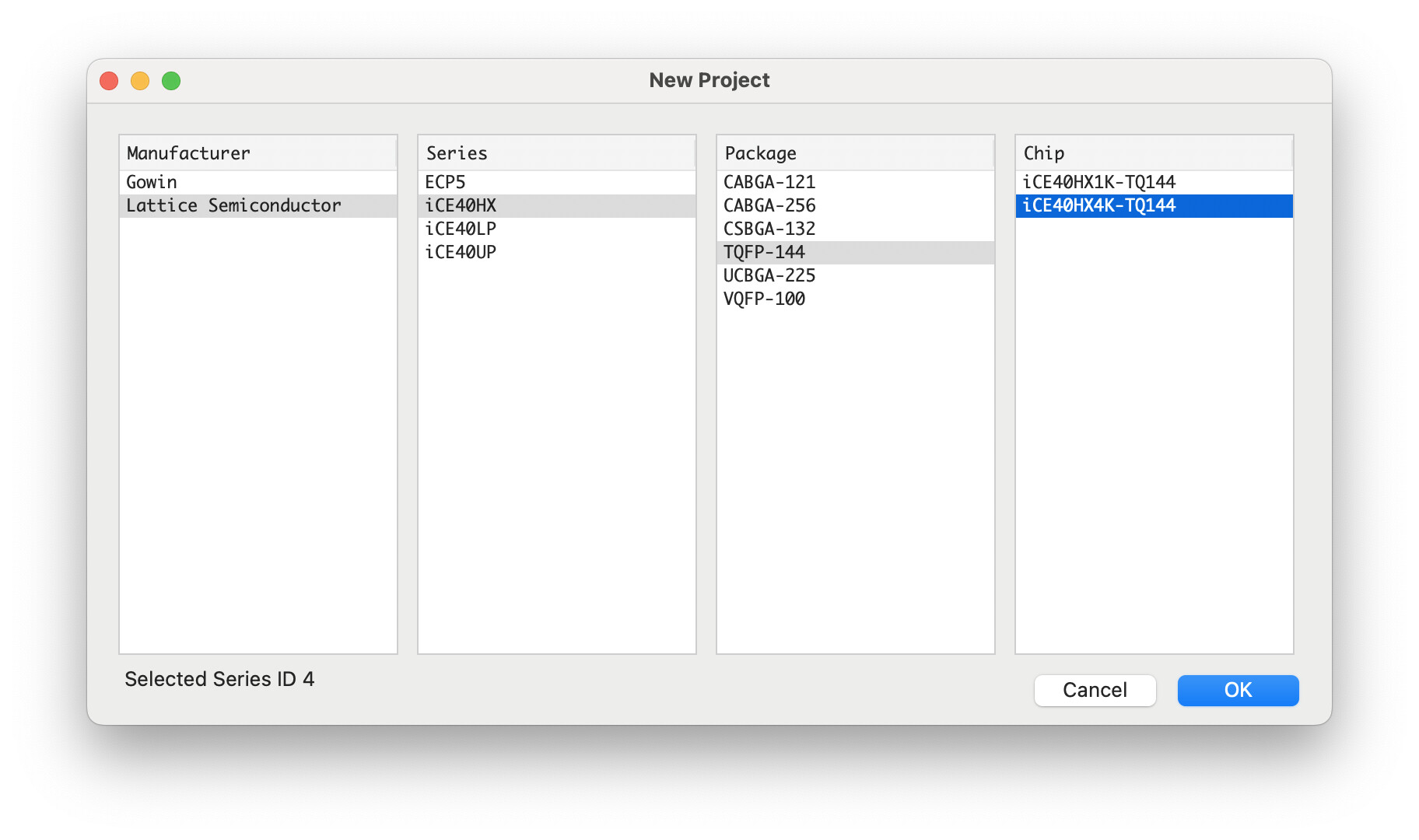1419x840 pixels.
Task: Select the CABGA-121 package
Action: click(856, 182)
